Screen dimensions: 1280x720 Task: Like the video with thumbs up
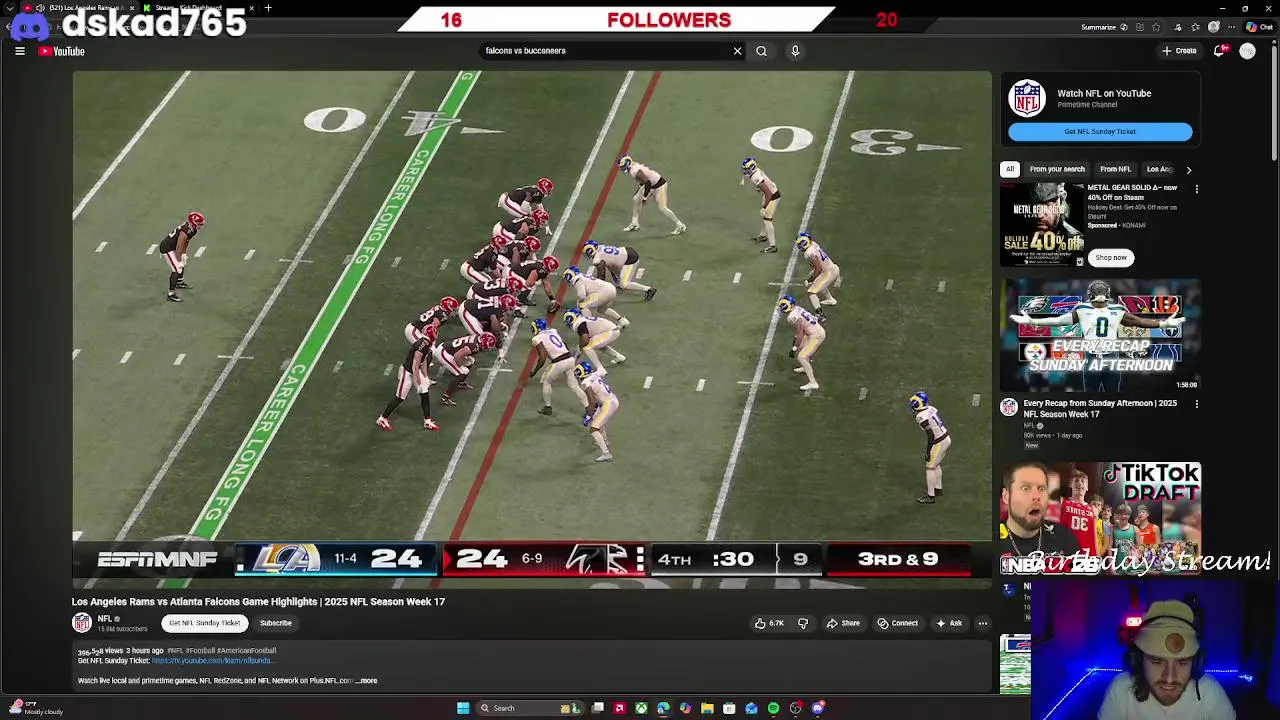coord(769,623)
